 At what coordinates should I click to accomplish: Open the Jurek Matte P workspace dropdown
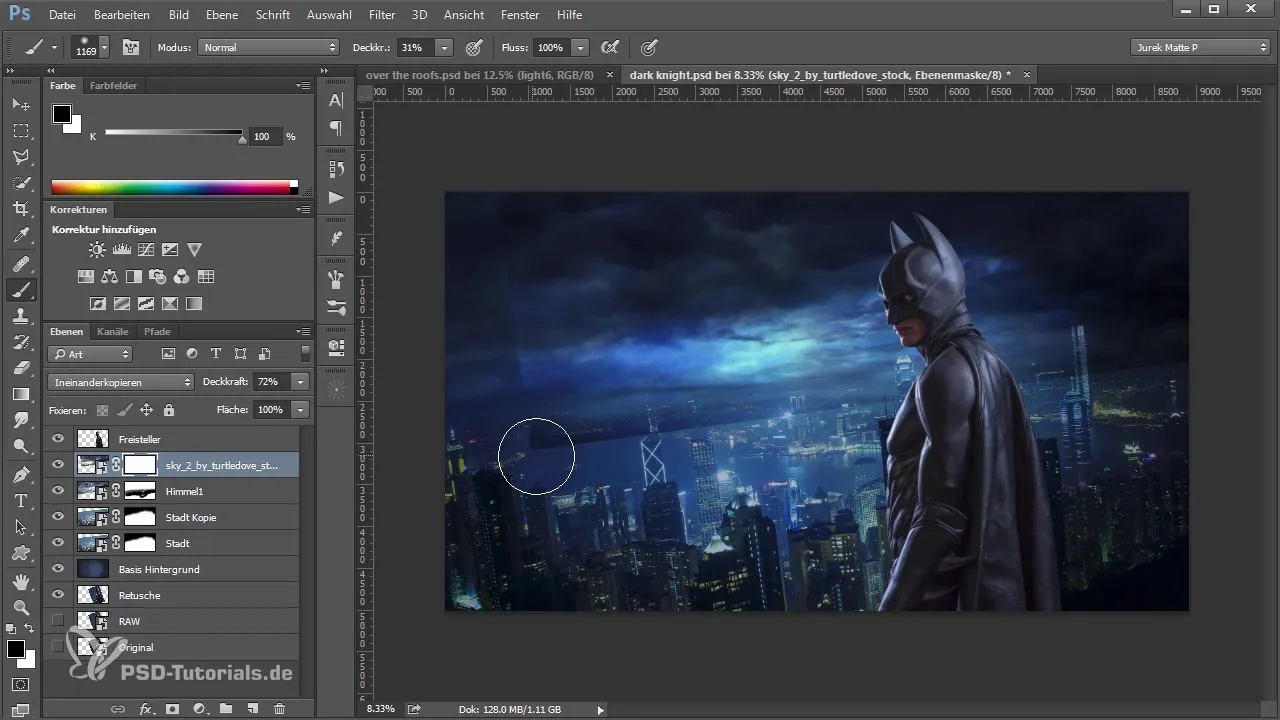(x=1200, y=47)
